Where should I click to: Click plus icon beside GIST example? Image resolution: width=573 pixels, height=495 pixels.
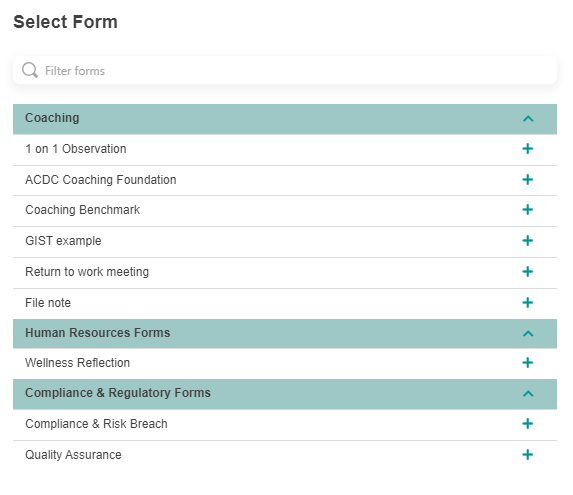(x=527, y=240)
